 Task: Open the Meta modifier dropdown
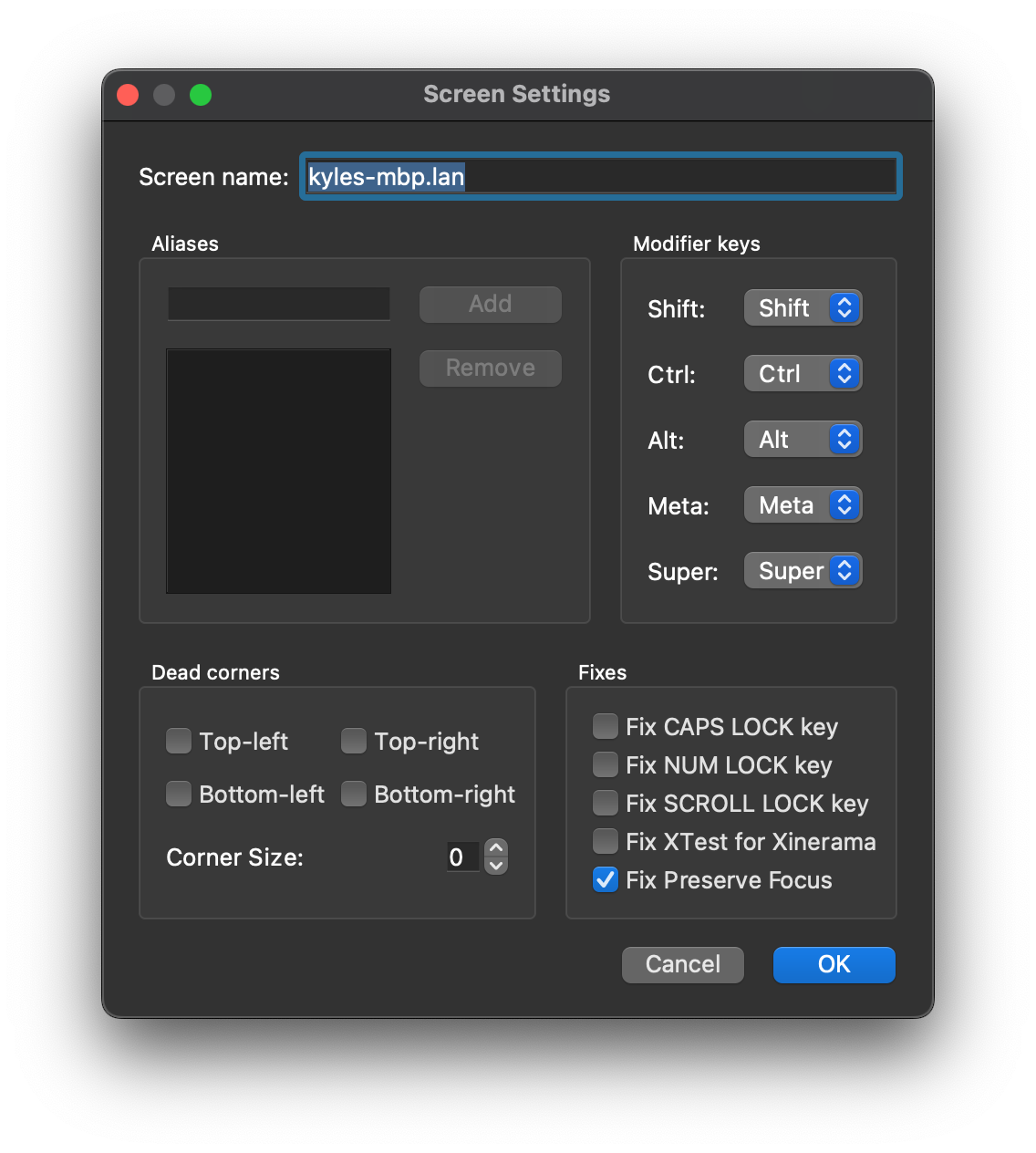pos(803,505)
